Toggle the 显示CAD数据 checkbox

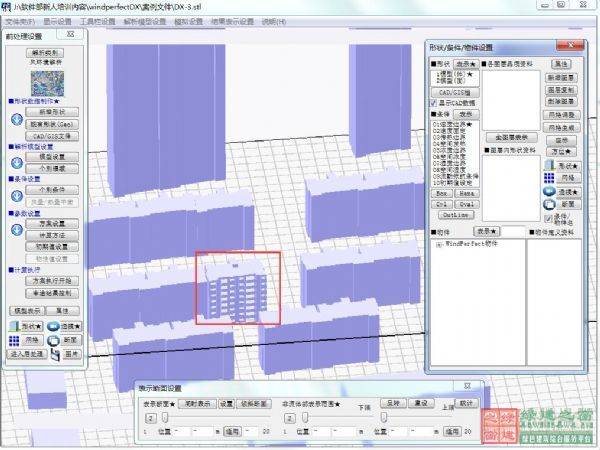click(433, 102)
